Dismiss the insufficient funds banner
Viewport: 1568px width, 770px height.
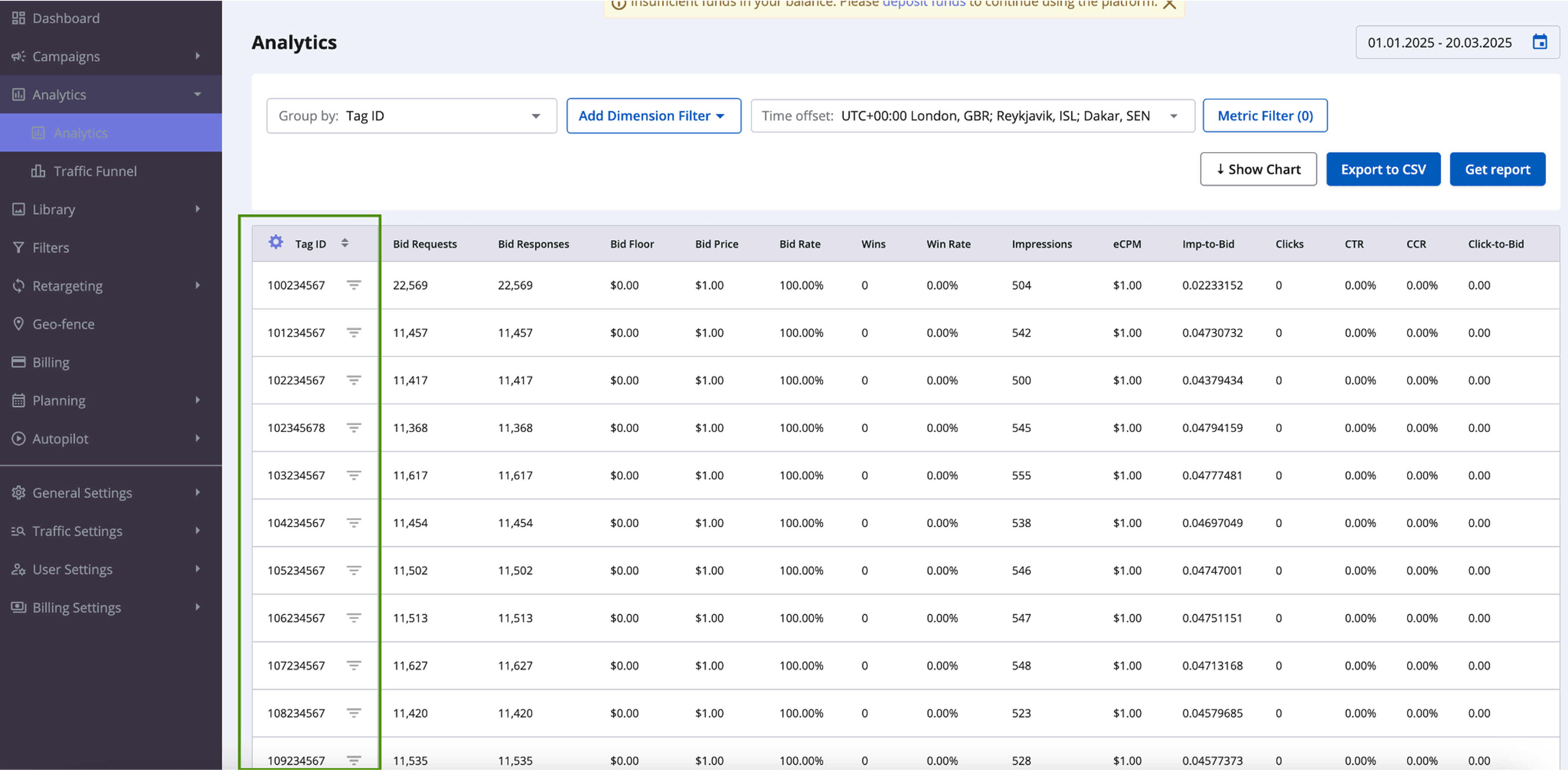click(x=1169, y=4)
